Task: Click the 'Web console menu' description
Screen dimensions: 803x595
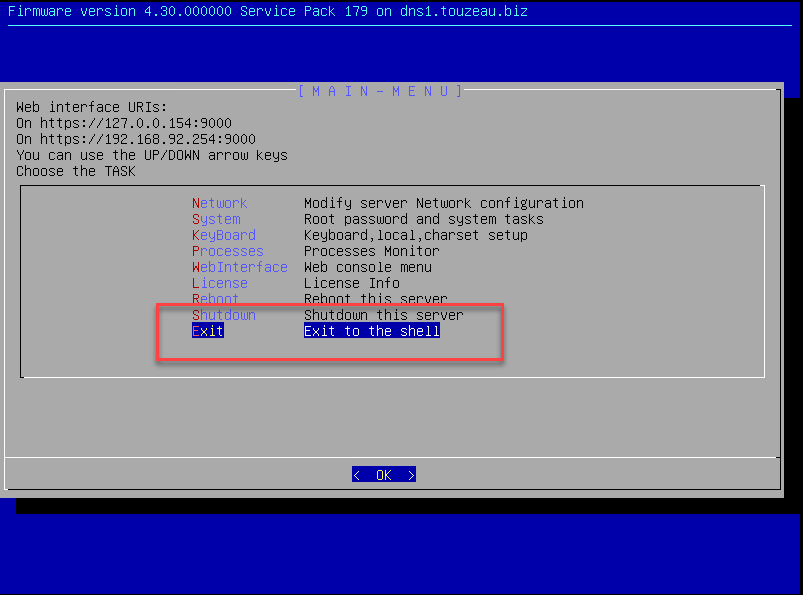Action: [x=367, y=267]
